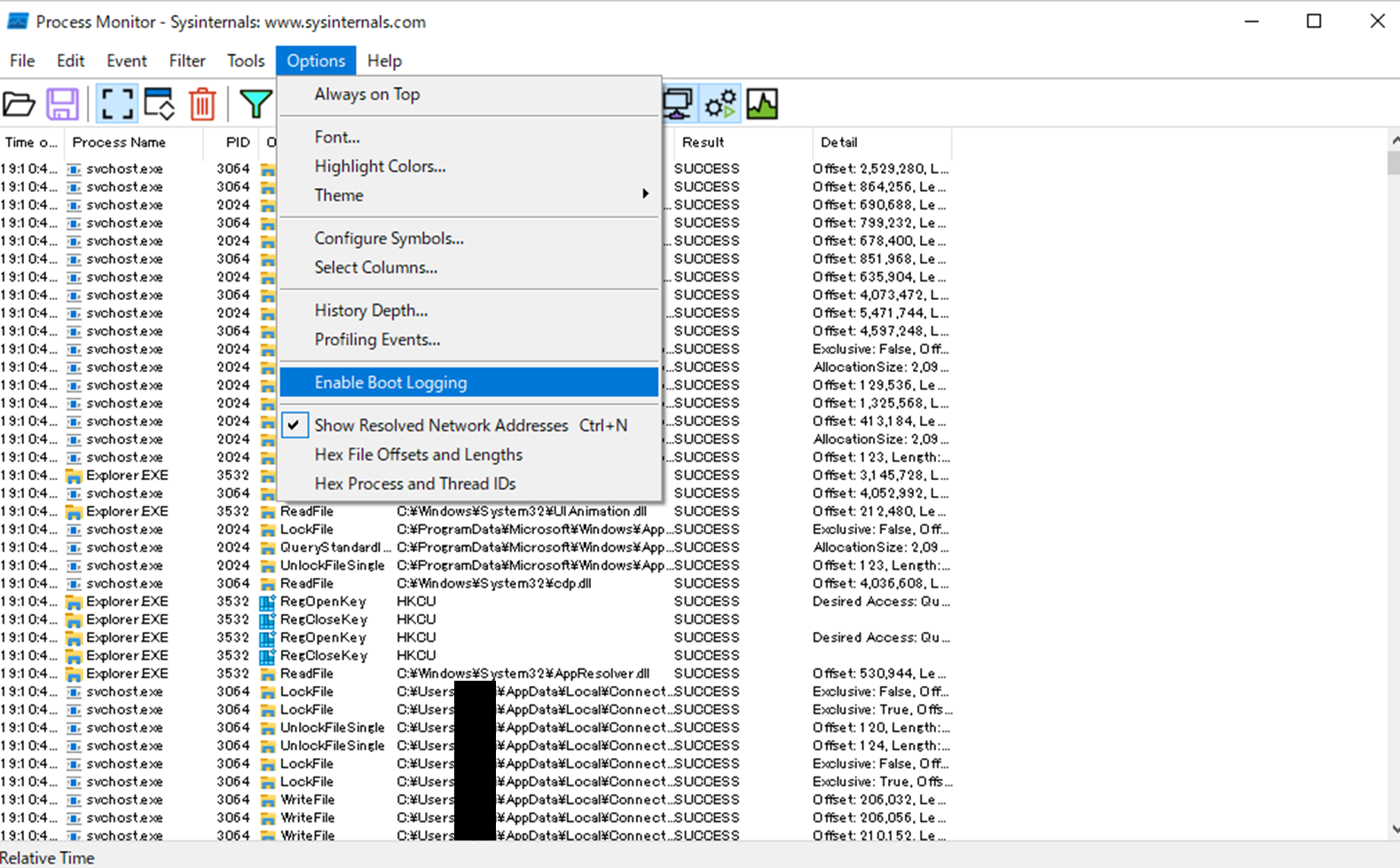The image size is (1400, 868).
Task: Toggle Always on Top option
Action: point(366,94)
